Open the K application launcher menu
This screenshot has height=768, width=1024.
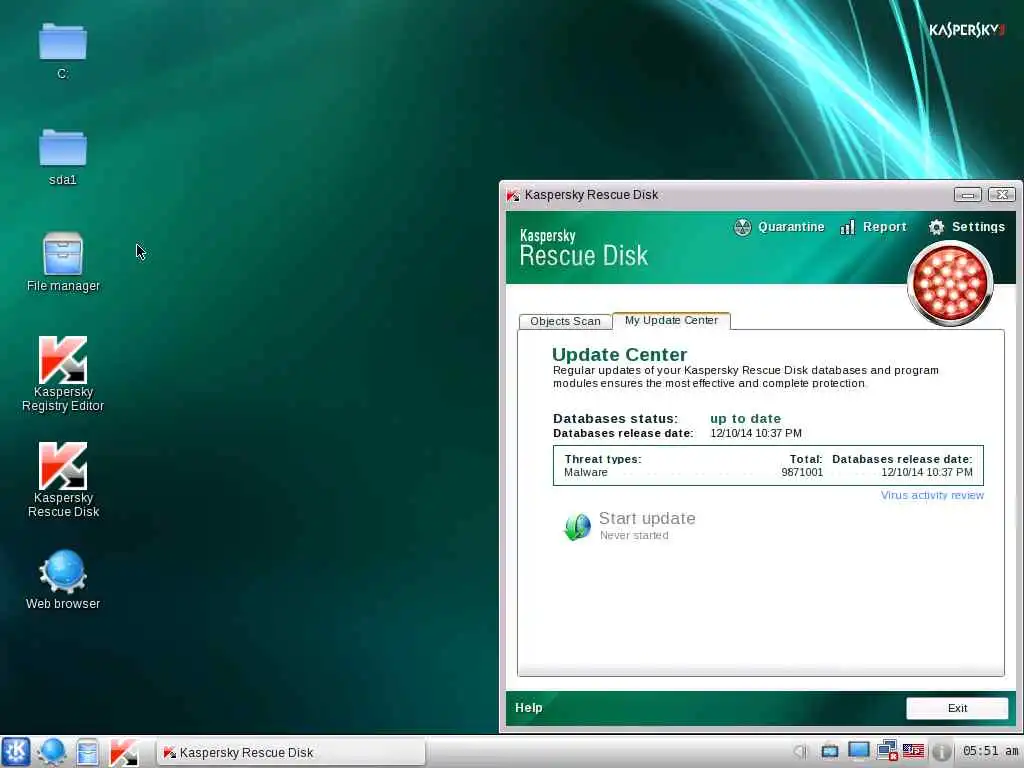pos(16,751)
